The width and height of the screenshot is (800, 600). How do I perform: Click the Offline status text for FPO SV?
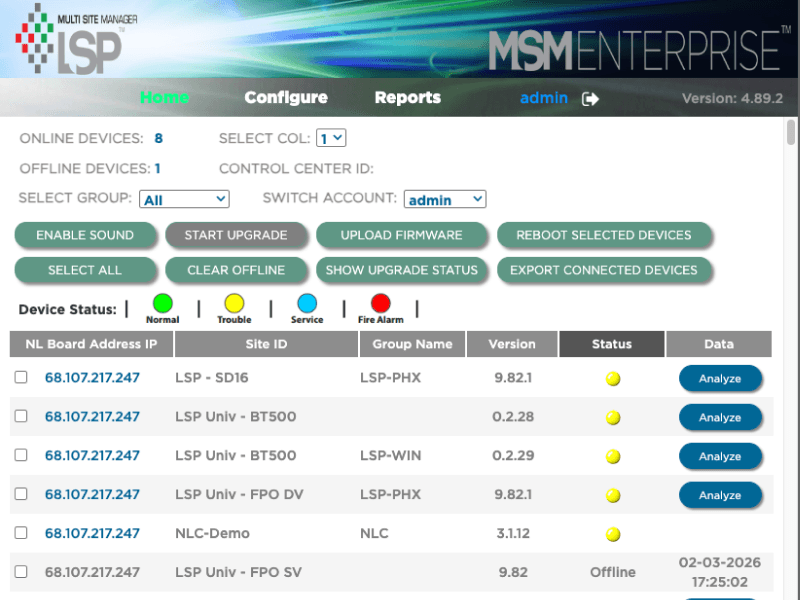[x=613, y=572]
